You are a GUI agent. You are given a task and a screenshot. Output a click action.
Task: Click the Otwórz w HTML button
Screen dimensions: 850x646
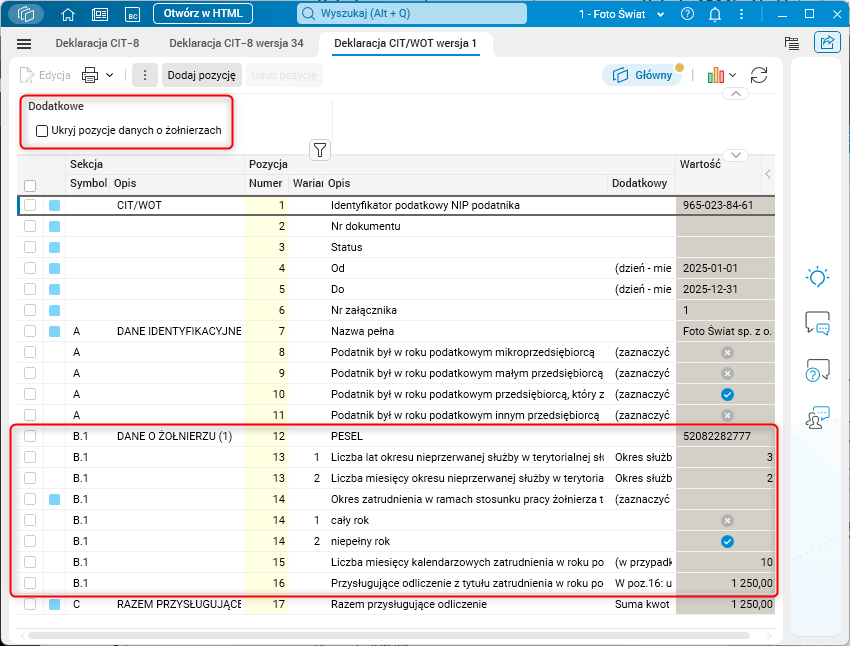coord(203,14)
